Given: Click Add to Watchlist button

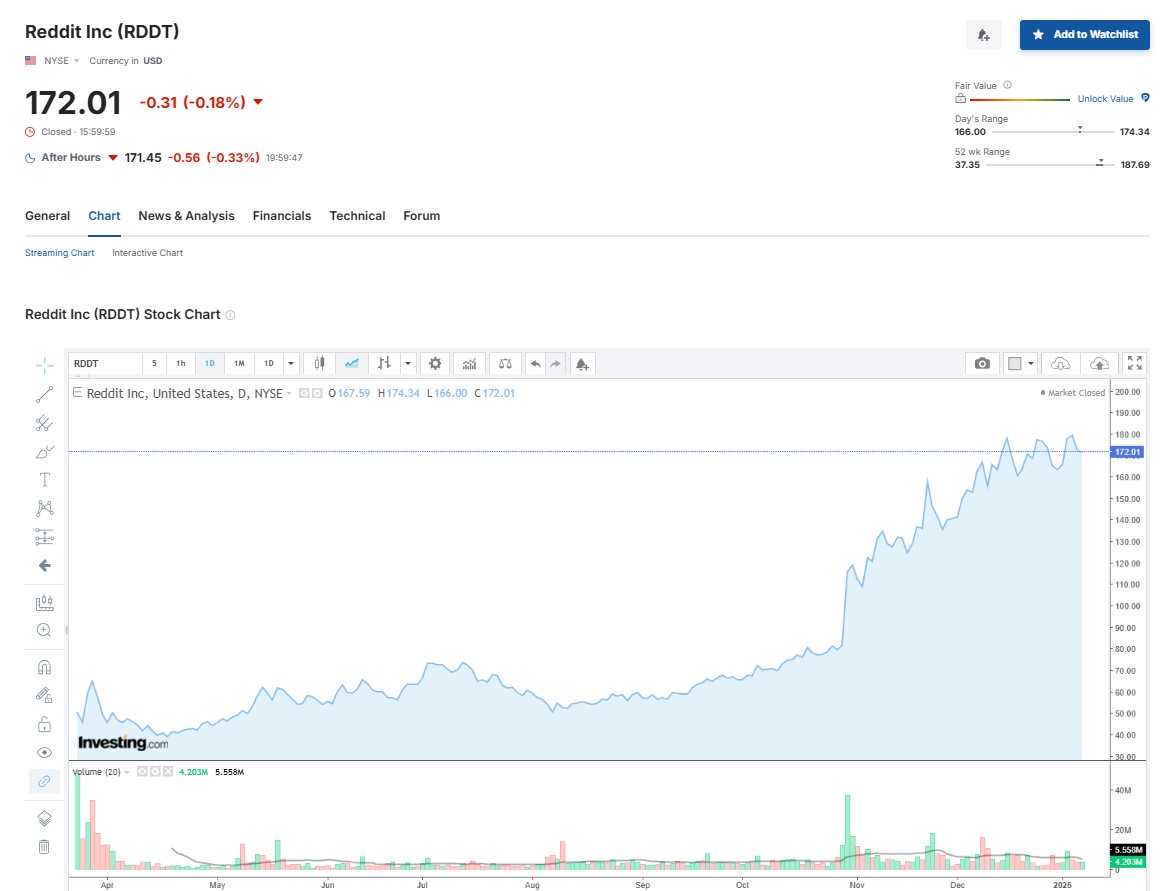Looking at the screenshot, I should click(x=1085, y=35).
